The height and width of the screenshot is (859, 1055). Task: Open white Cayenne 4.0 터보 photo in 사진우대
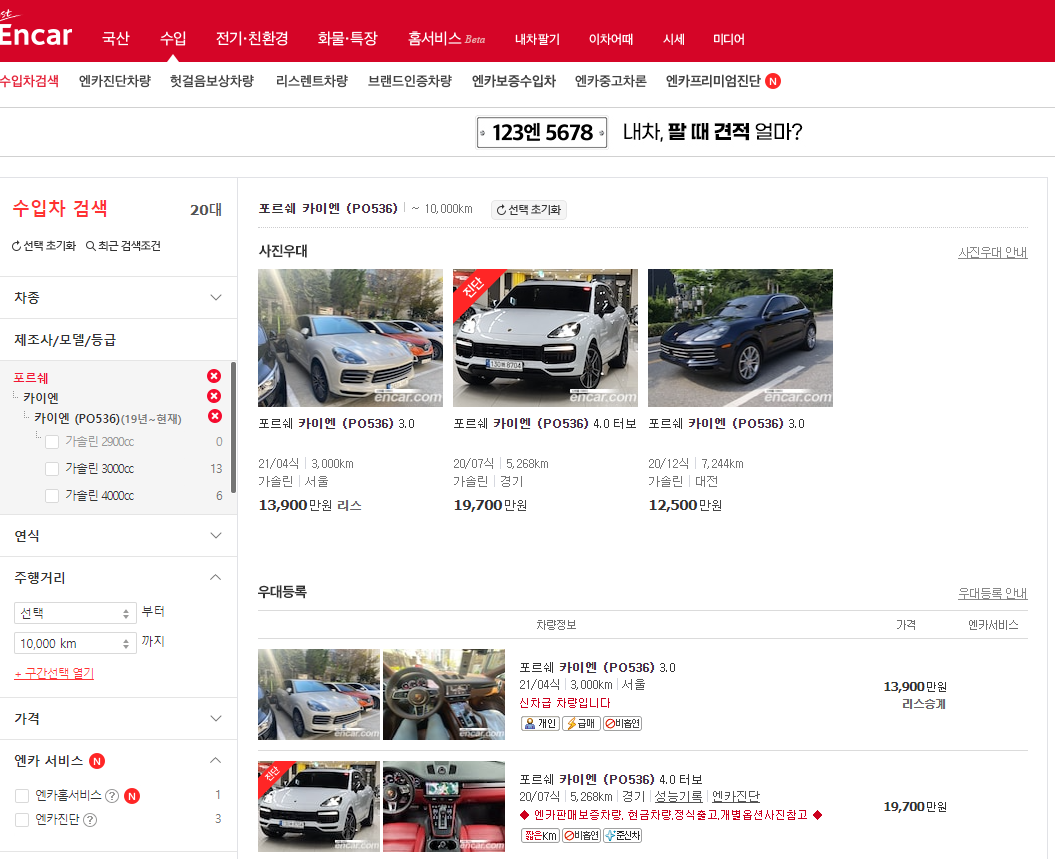pos(545,338)
